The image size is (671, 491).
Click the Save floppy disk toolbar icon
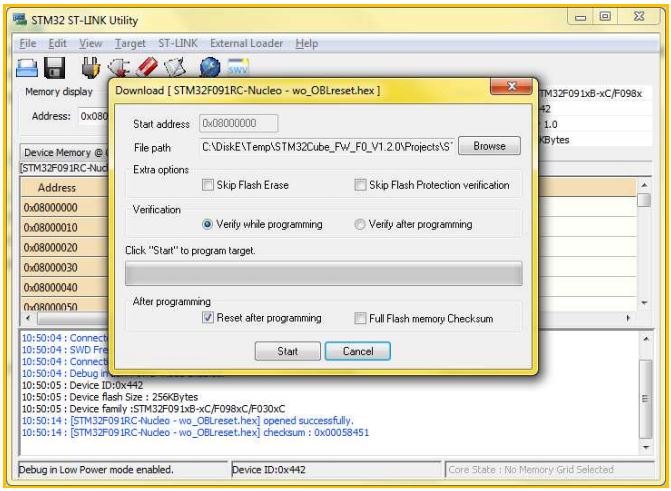(54, 68)
